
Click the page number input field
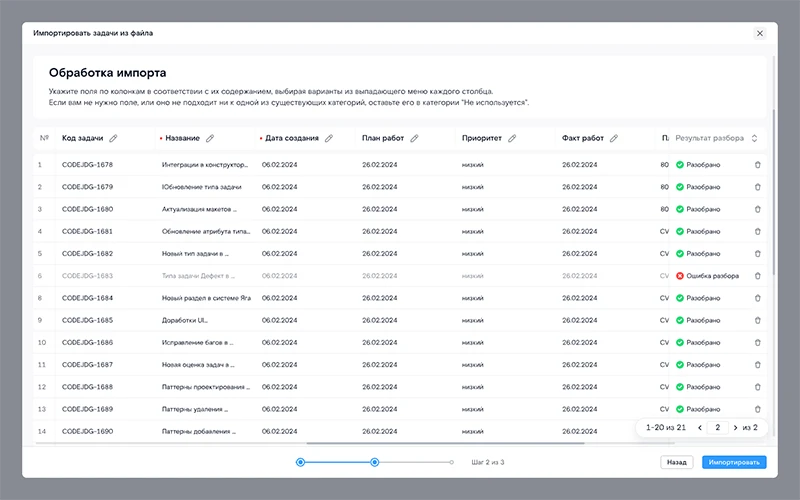pyautogui.click(x=717, y=428)
